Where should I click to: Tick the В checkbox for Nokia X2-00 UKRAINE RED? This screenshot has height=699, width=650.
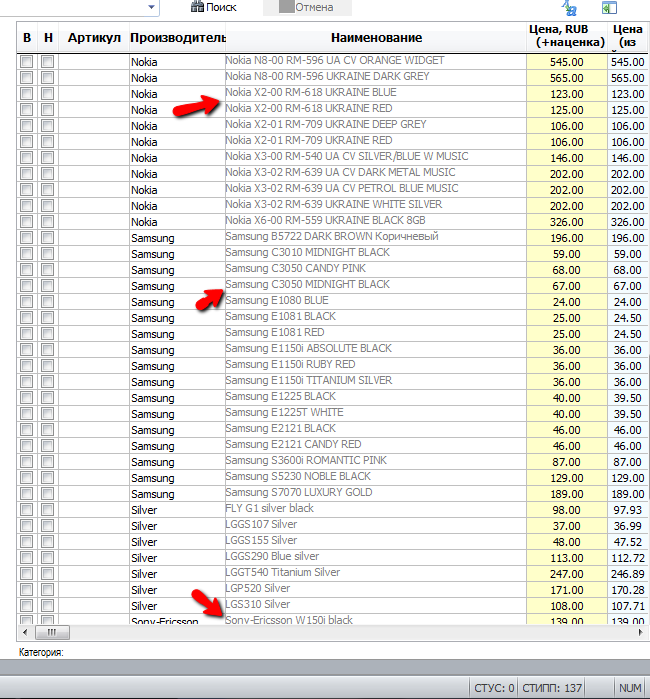[27, 110]
